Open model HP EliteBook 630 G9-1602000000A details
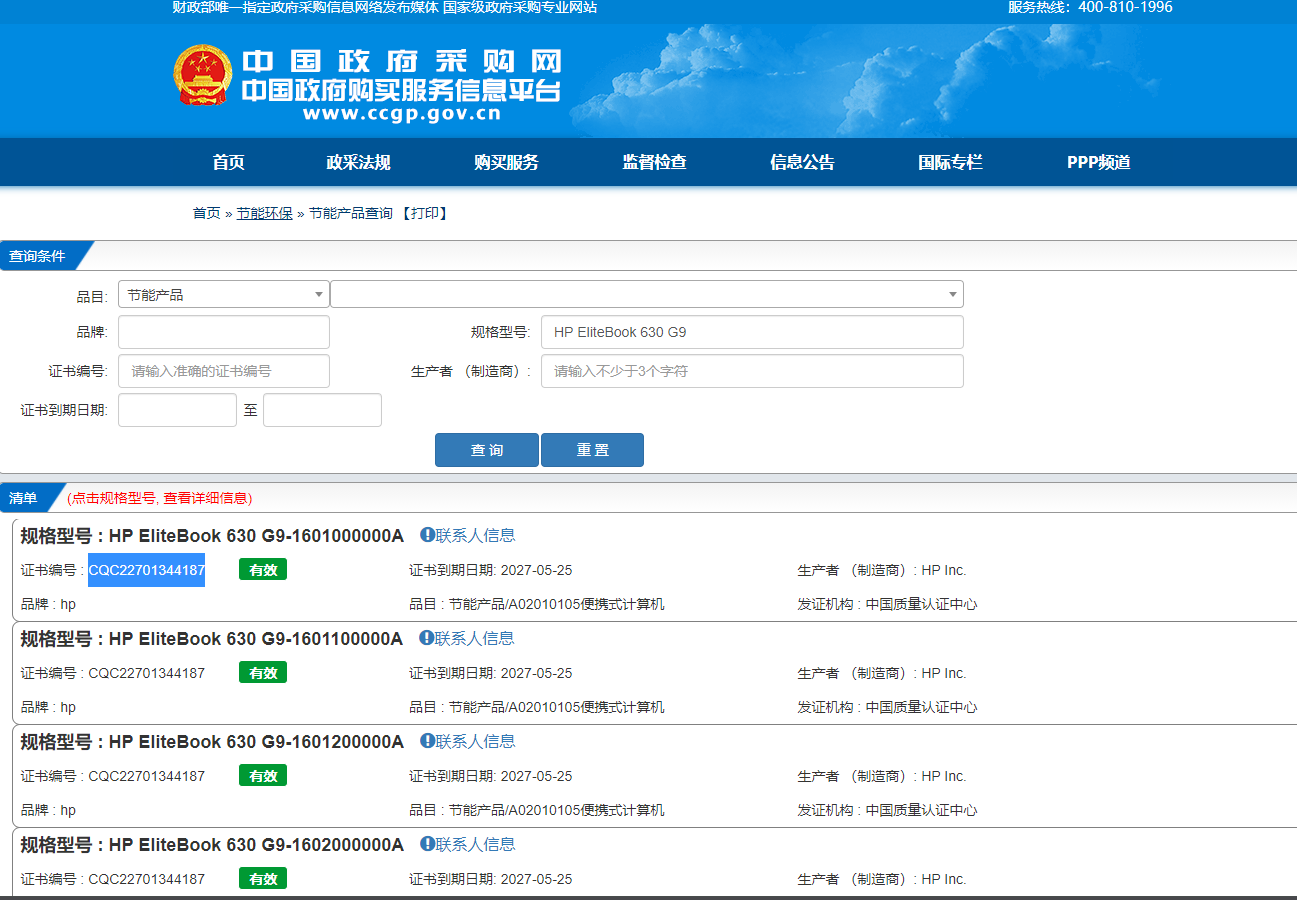1297x900 pixels. pos(212,845)
